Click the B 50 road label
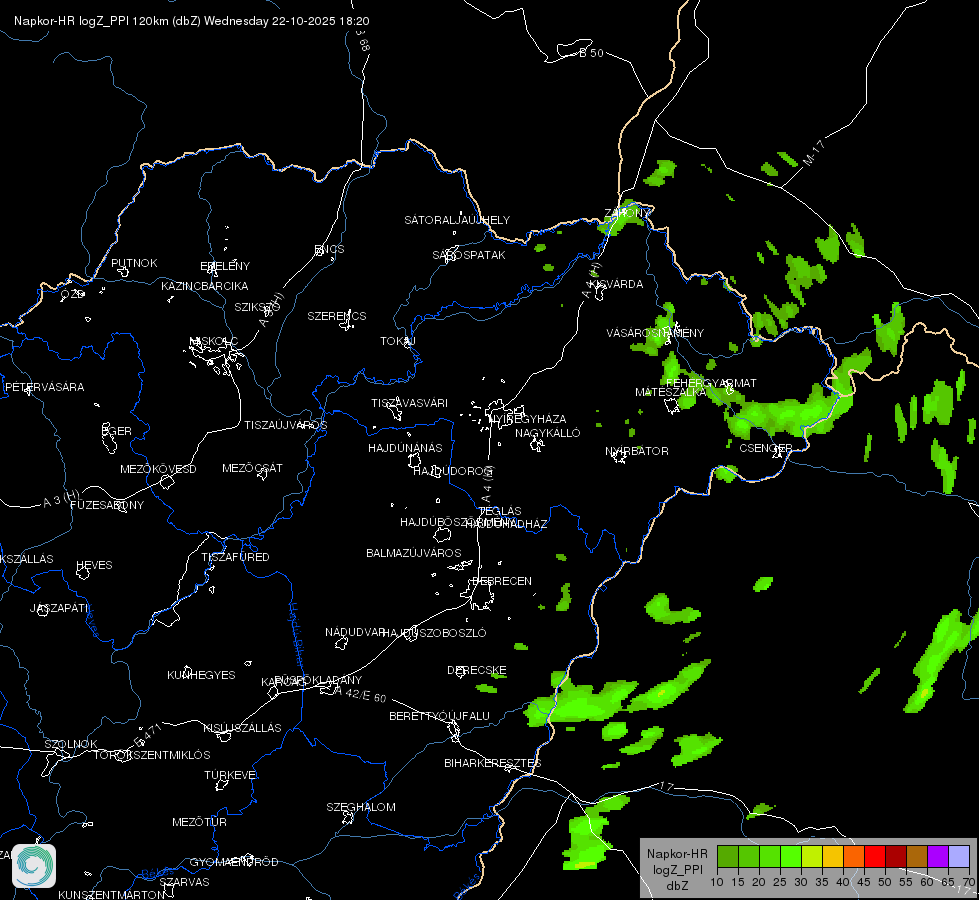Image resolution: width=979 pixels, height=900 pixels. click(591, 53)
